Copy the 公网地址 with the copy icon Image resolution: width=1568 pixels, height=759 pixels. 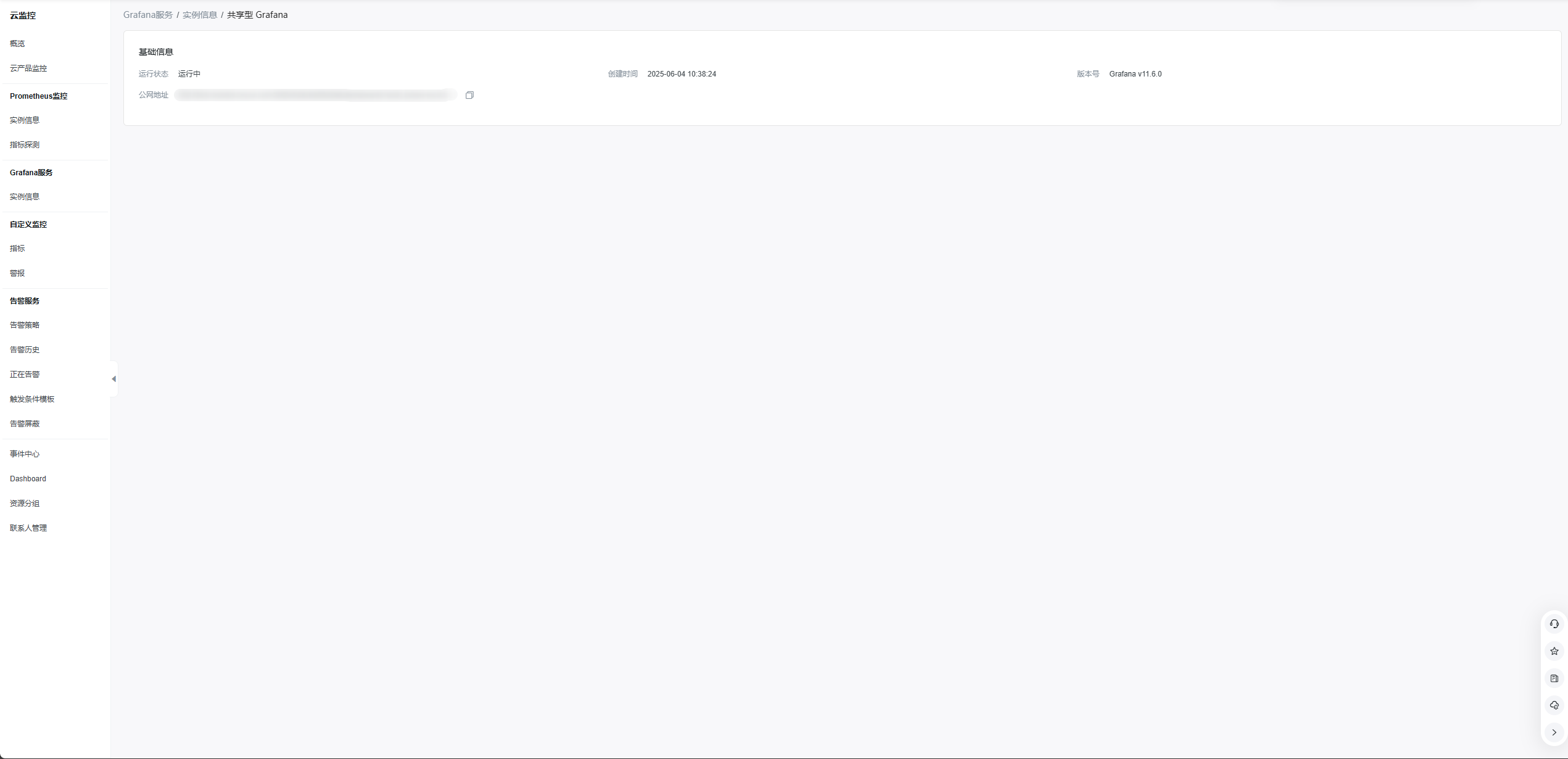(x=469, y=95)
